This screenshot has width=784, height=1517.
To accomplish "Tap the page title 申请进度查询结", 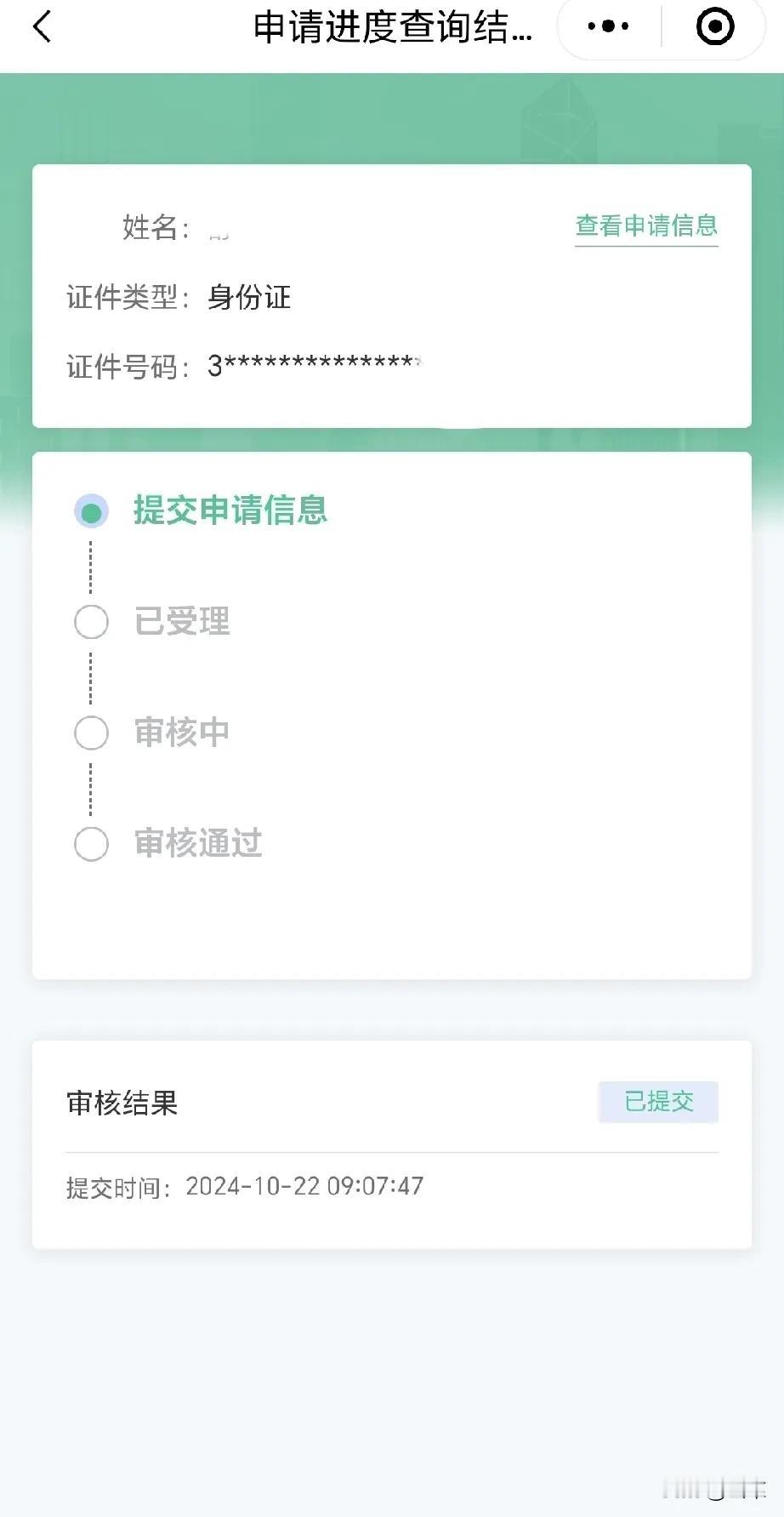I will point(393,27).
